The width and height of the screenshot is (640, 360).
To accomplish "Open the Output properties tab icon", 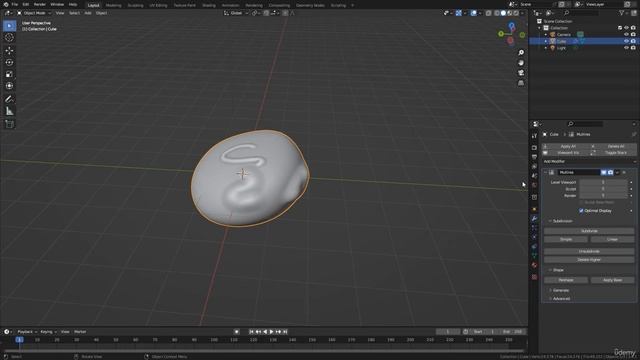I will (534, 157).
